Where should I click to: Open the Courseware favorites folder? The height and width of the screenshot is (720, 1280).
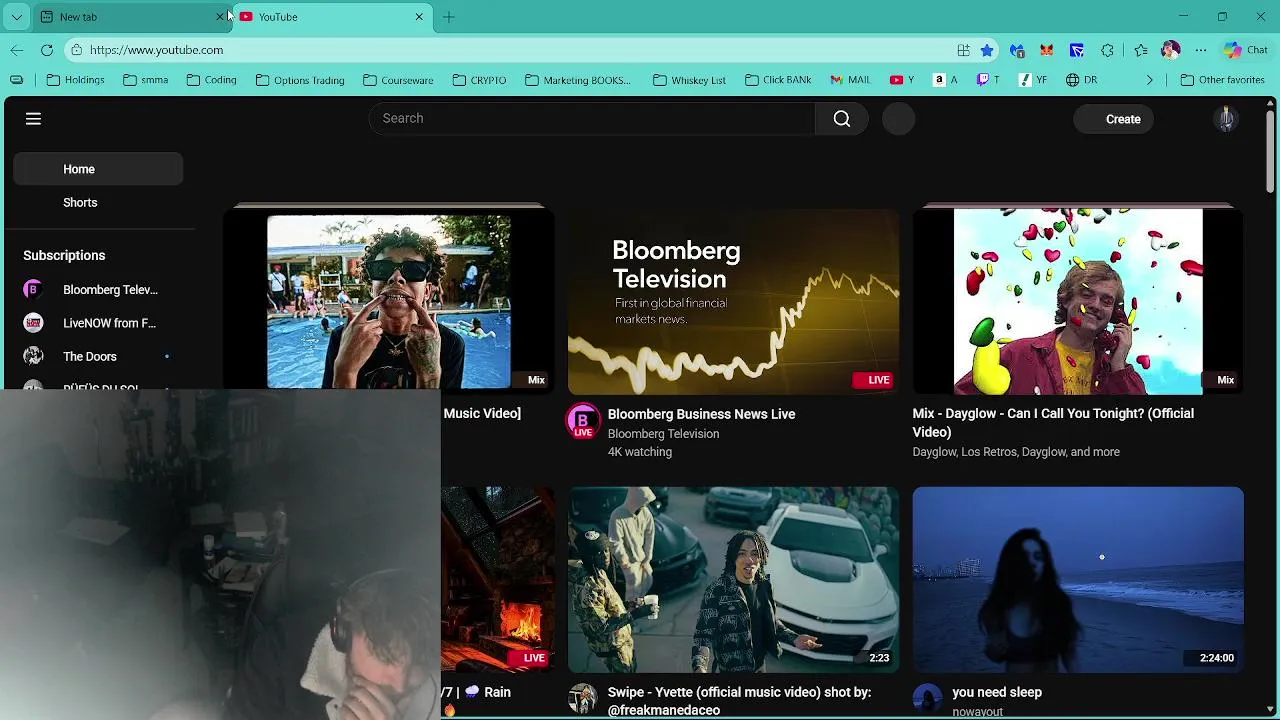[398, 80]
